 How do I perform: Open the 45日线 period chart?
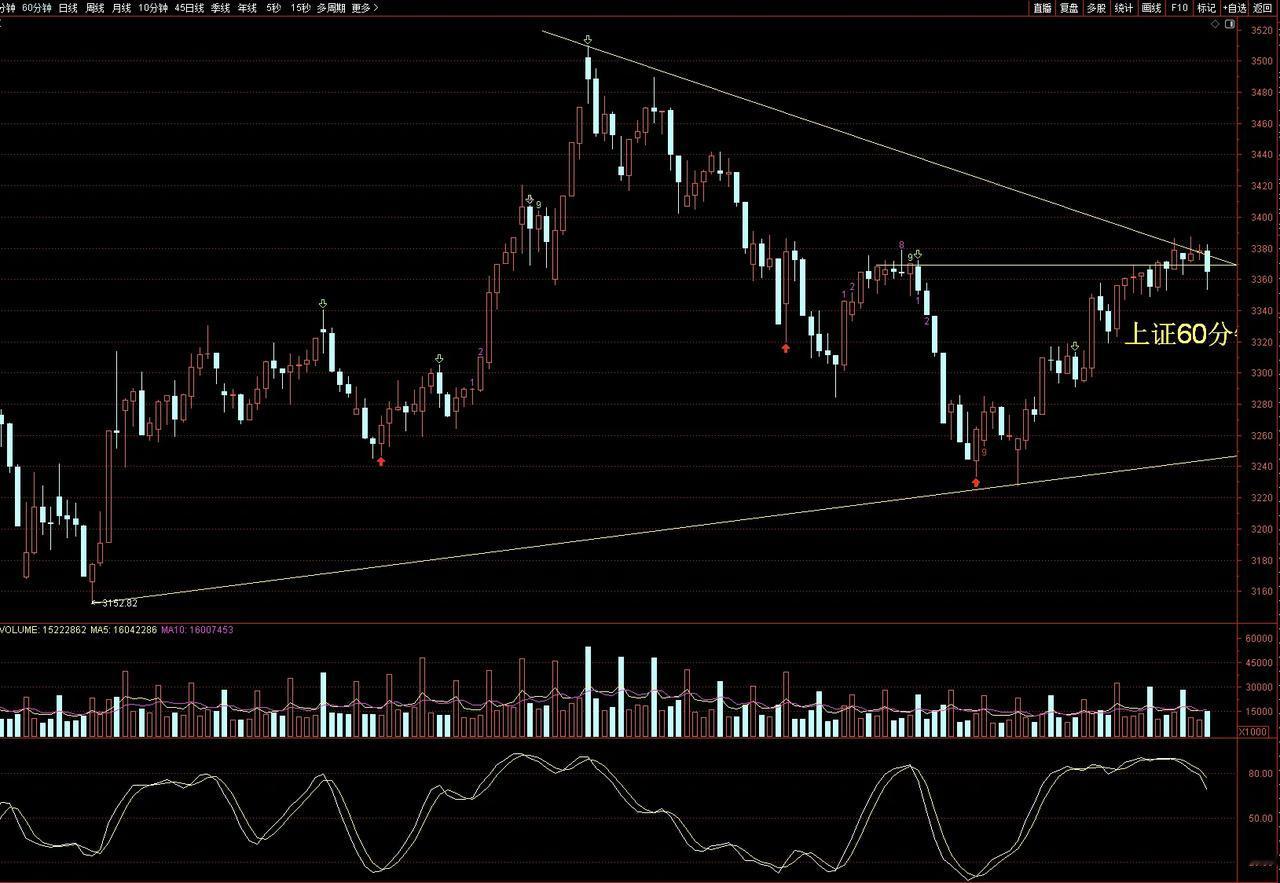(189, 8)
